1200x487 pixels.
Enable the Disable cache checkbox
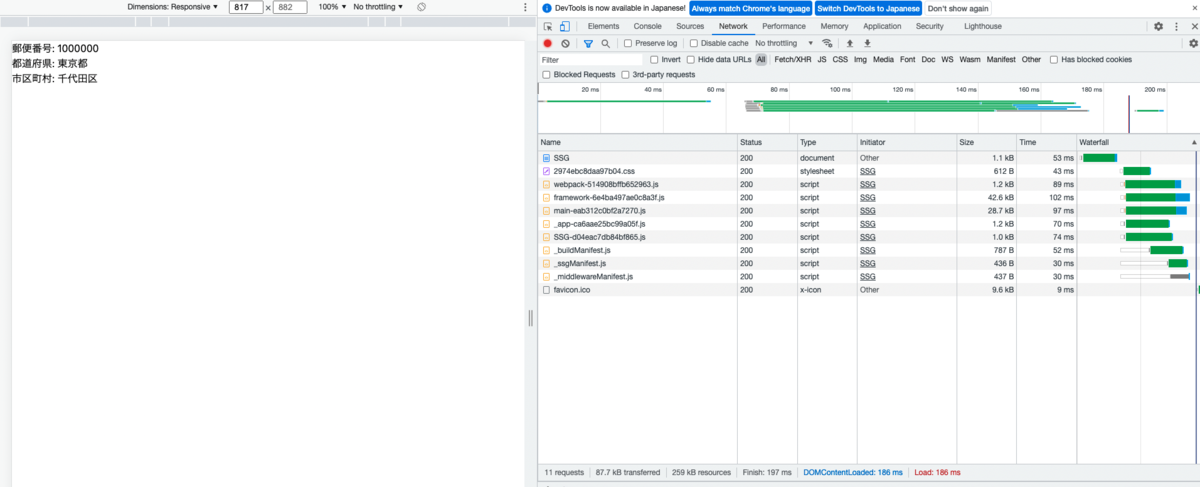pyautogui.click(x=694, y=43)
